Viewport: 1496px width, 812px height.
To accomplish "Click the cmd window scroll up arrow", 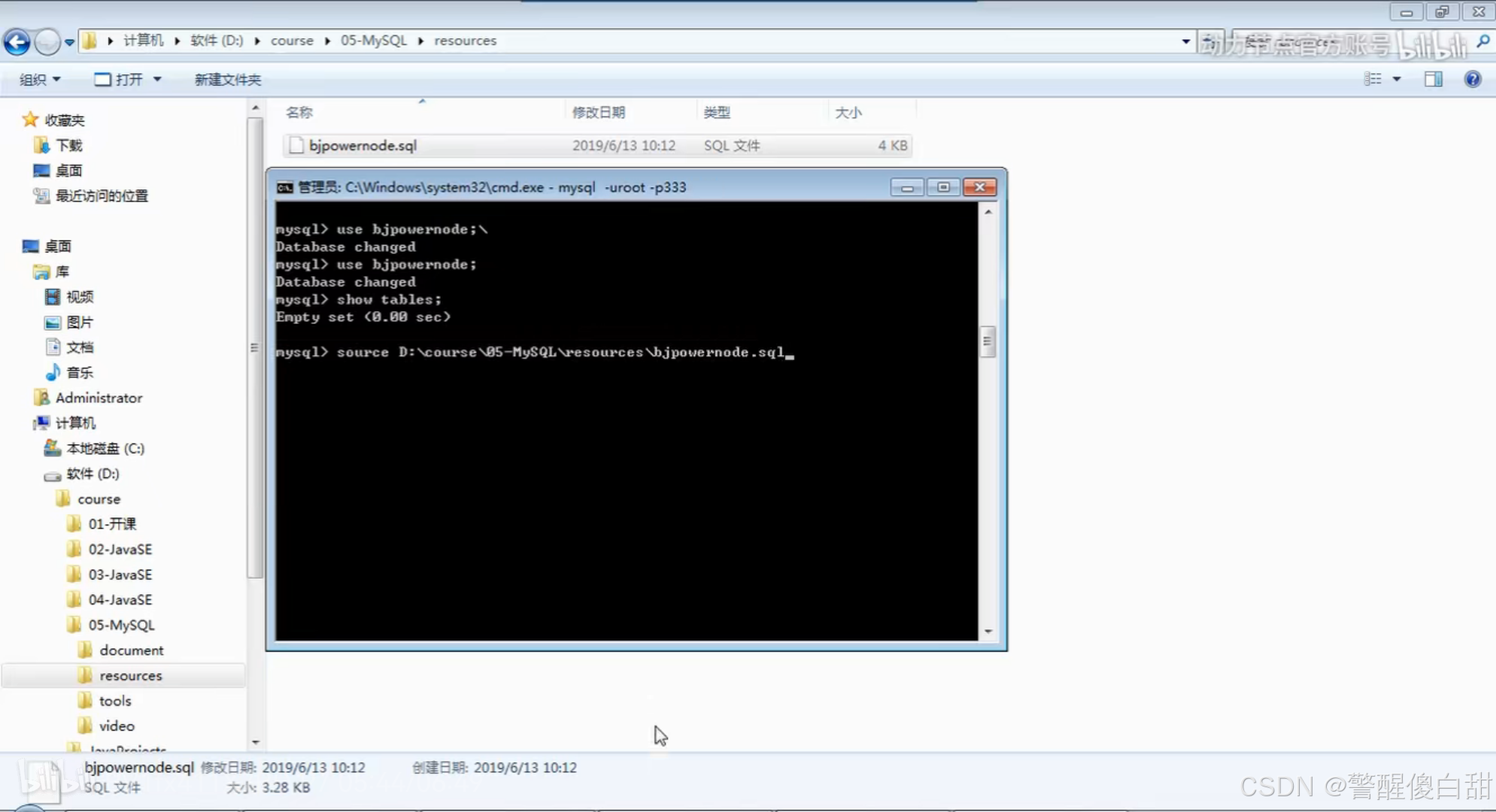I will tap(988, 212).
